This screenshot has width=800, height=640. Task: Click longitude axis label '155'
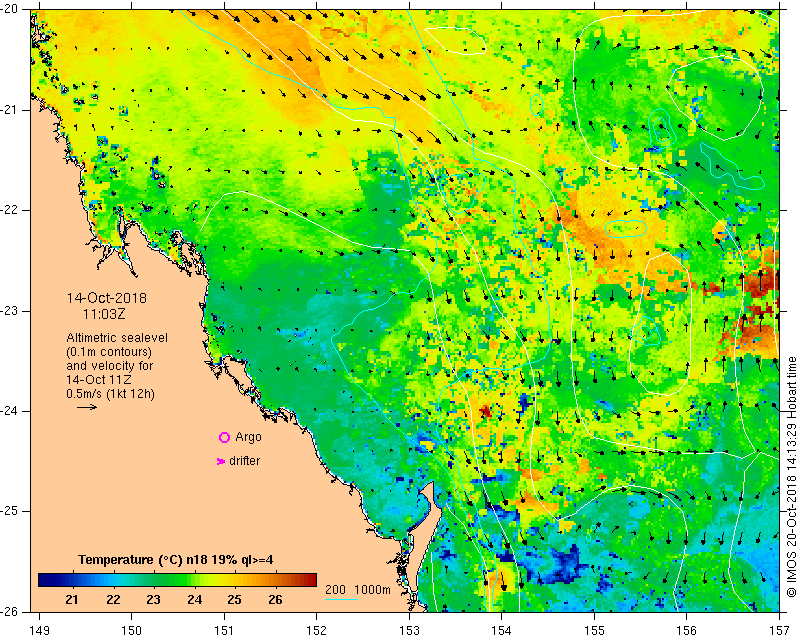point(594,631)
